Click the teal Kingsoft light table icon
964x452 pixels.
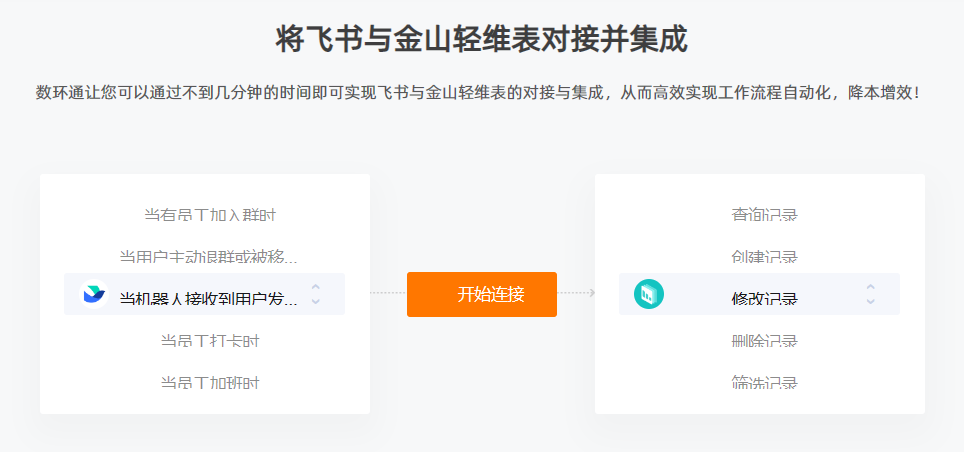[x=649, y=294]
